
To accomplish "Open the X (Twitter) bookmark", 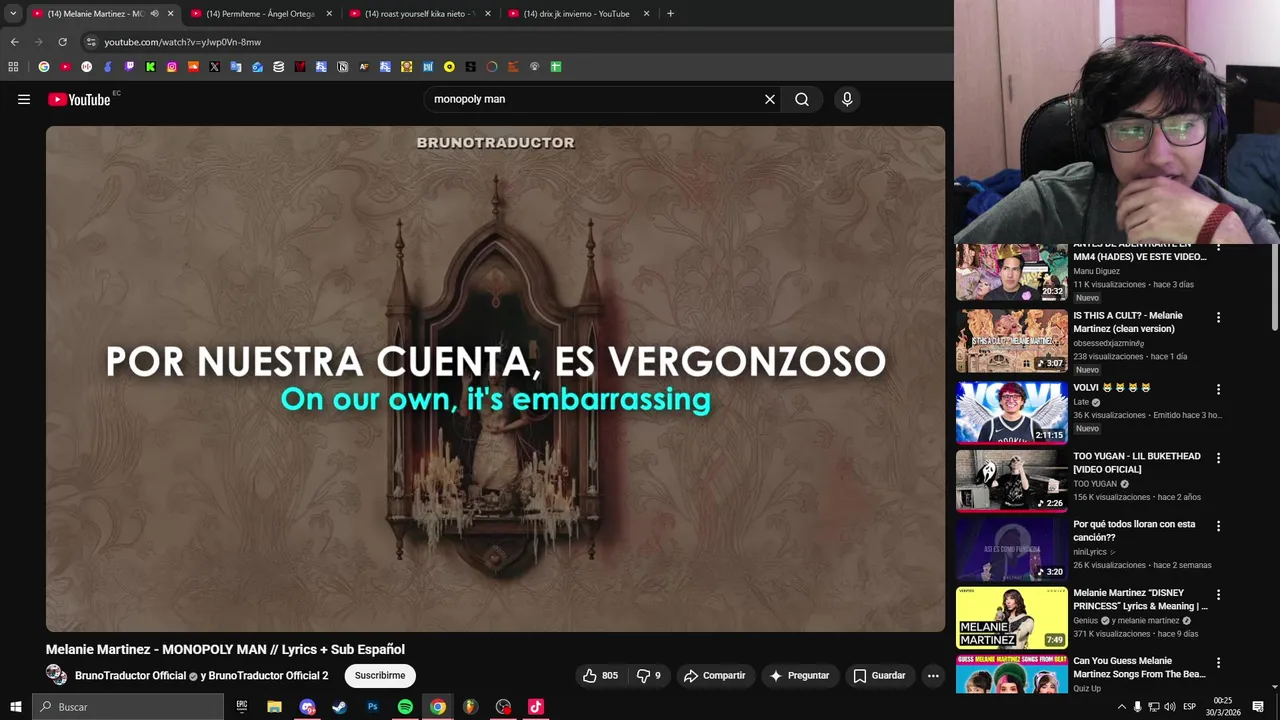I will (214, 67).
